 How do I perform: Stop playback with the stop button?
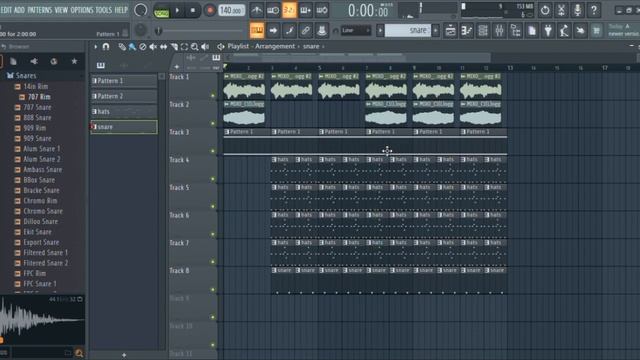(193, 11)
